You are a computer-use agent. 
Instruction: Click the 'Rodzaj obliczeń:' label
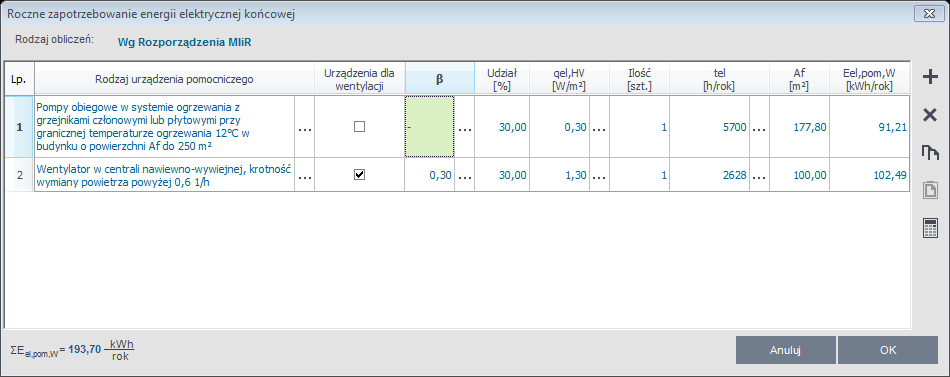point(54,40)
